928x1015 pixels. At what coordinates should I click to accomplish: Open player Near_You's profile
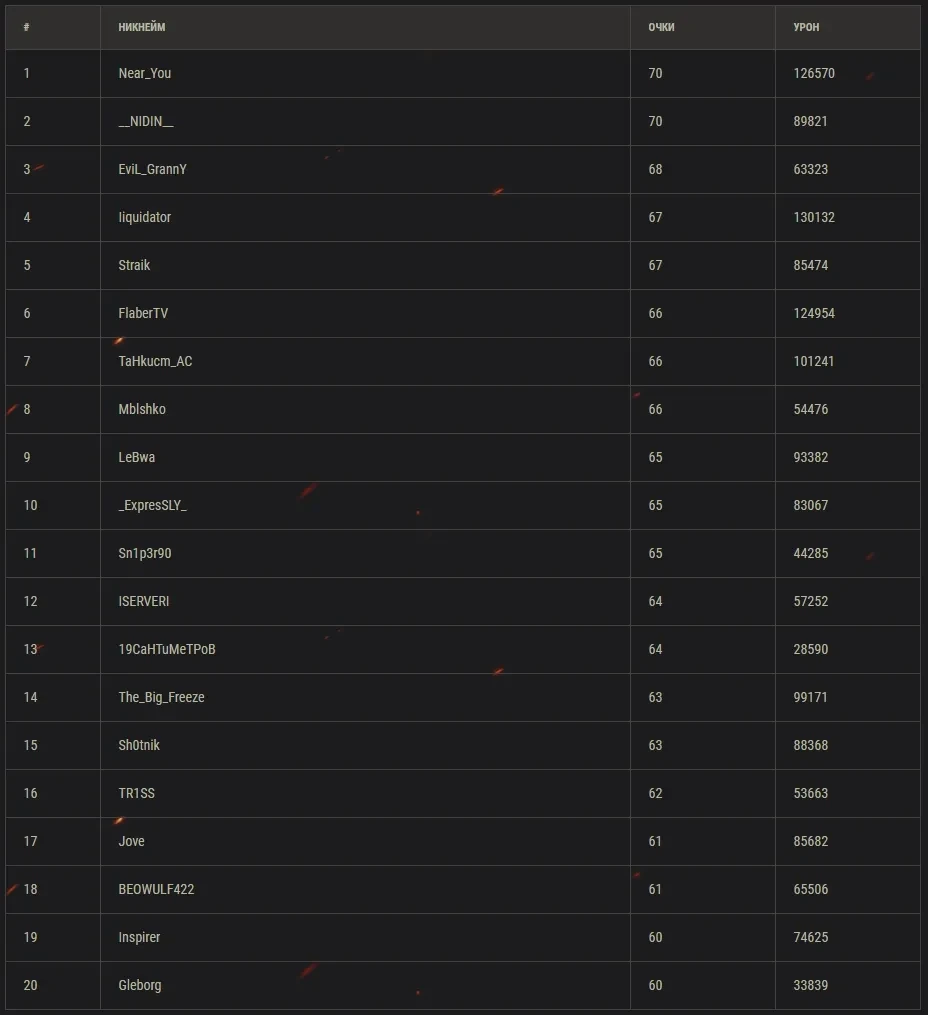click(x=145, y=73)
